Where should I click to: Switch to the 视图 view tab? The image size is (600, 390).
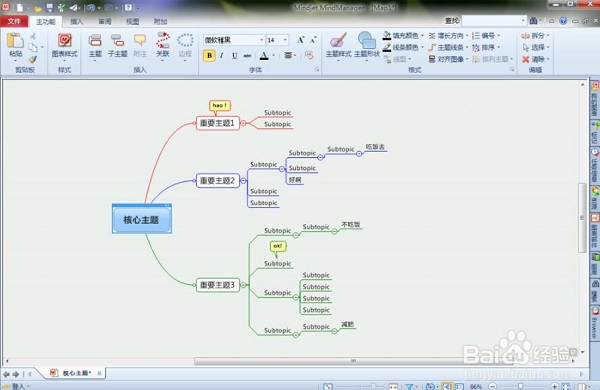pos(132,22)
